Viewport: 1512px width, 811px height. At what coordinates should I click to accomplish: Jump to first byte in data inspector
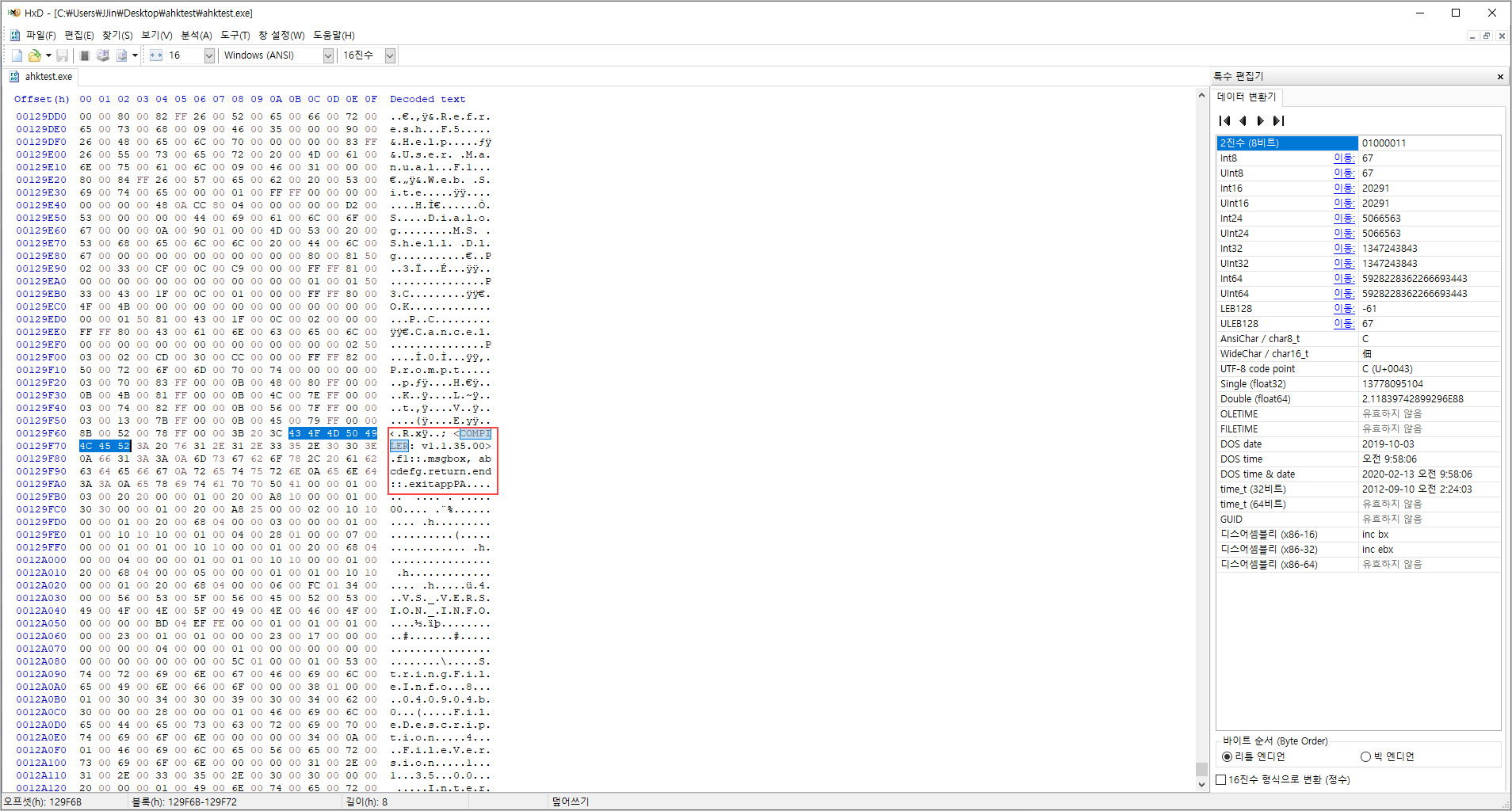1225,120
